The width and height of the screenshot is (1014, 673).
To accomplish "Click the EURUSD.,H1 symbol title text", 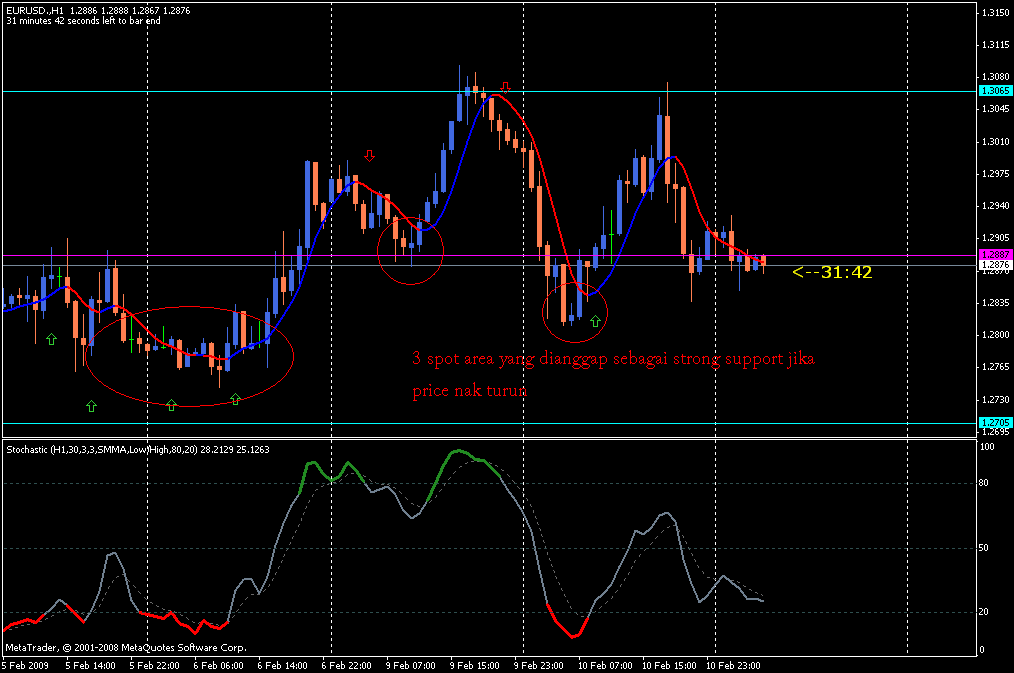I will [x=35, y=10].
